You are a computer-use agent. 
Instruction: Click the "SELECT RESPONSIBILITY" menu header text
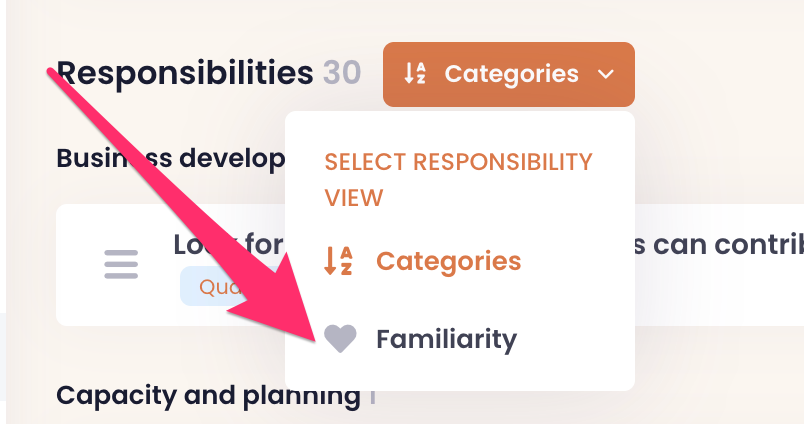coord(458,162)
